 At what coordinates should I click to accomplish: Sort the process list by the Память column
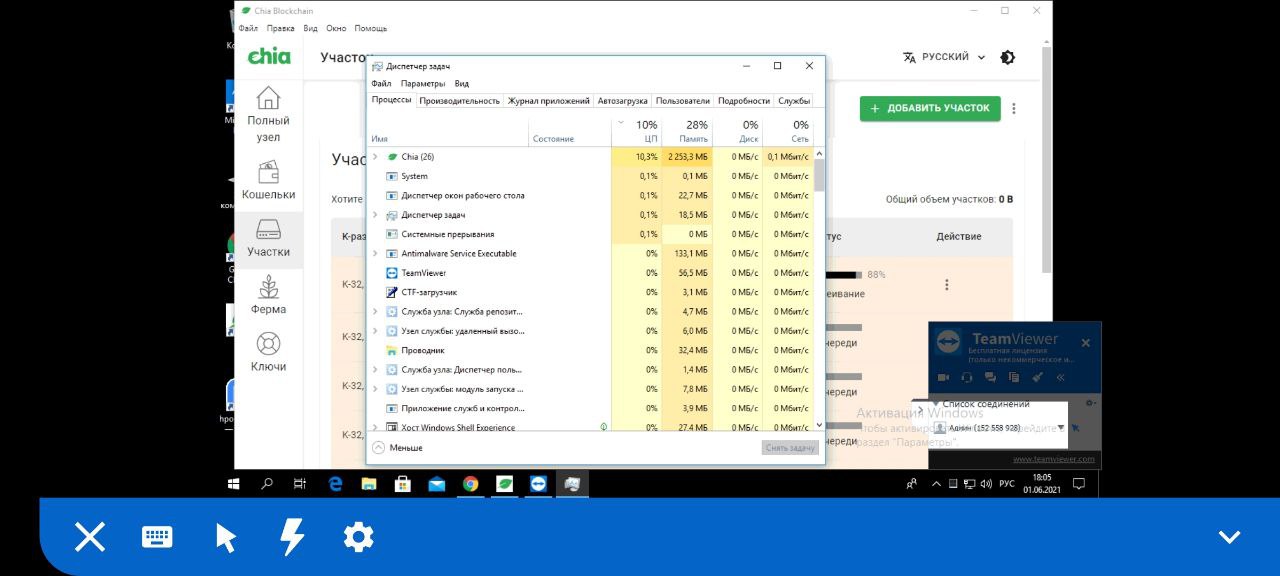(686, 132)
